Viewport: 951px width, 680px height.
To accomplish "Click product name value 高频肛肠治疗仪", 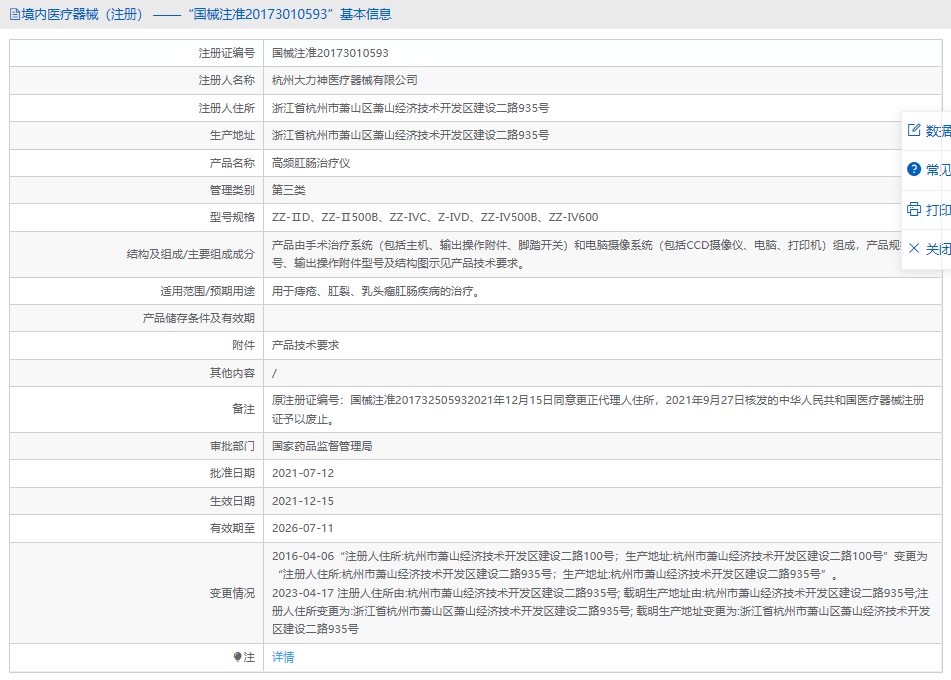I will [x=310, y=162].
